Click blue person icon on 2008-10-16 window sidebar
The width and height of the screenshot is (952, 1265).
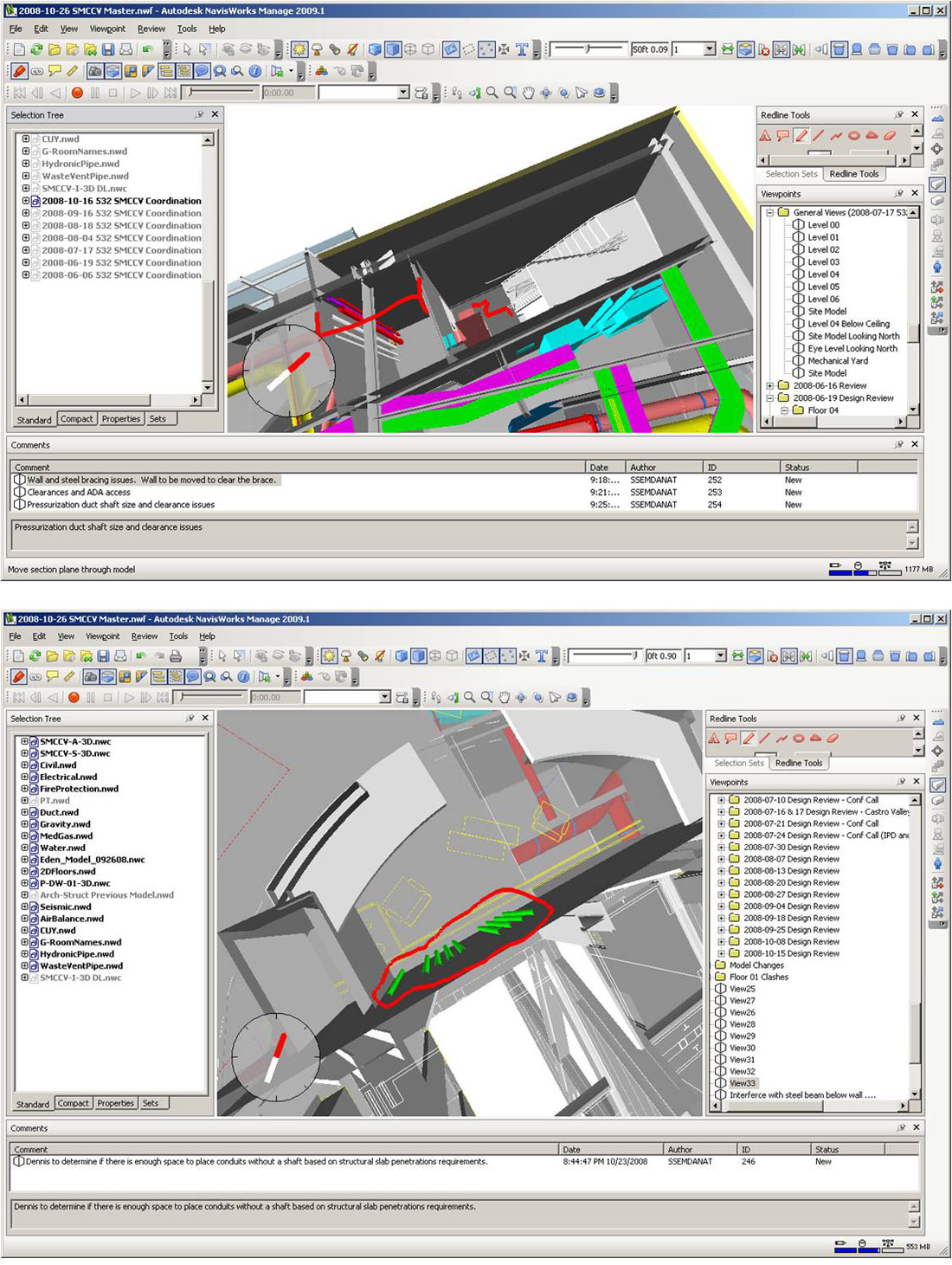pyautogui.click(x=937, y=267)
